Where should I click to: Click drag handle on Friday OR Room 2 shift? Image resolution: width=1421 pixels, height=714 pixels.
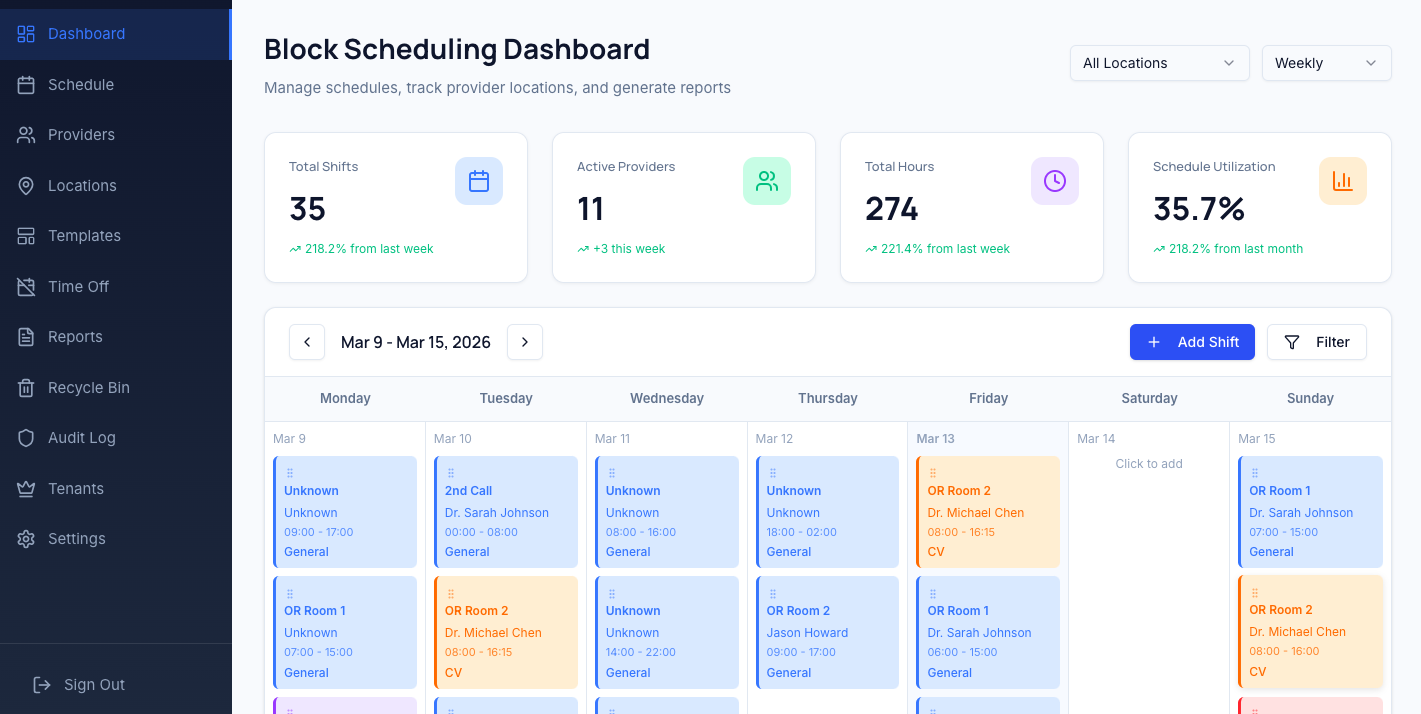[933, 473]
